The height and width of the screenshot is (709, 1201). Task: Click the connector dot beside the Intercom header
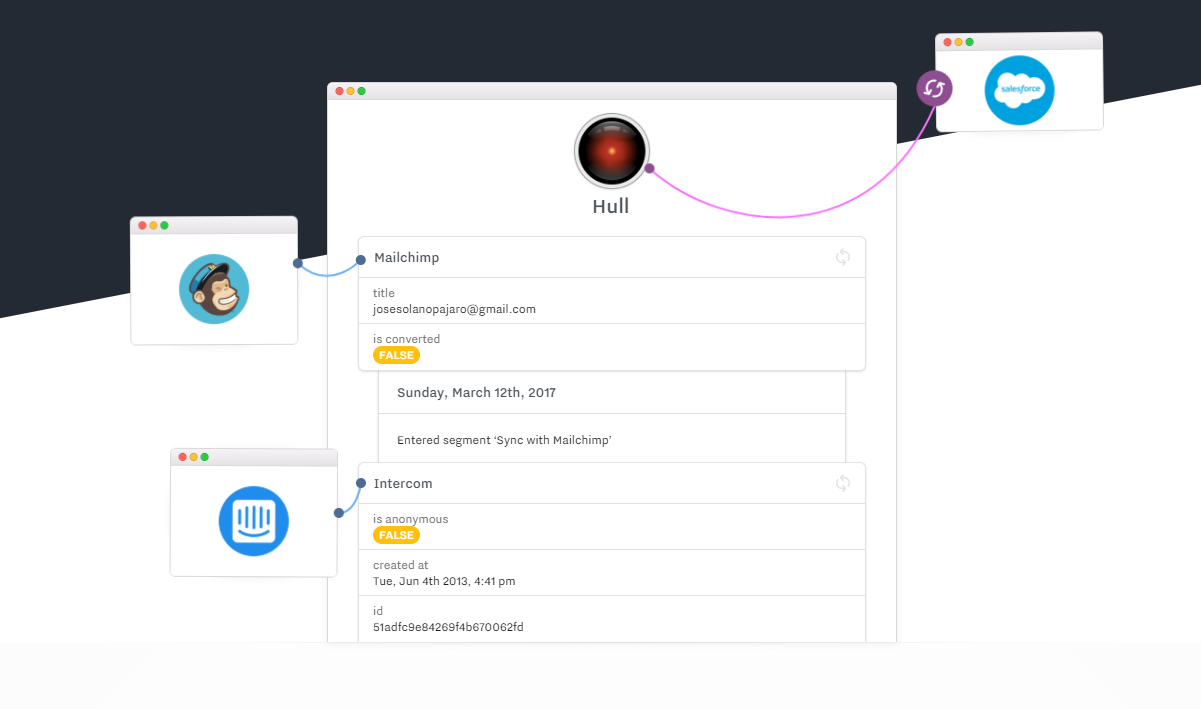pos(361,483)
